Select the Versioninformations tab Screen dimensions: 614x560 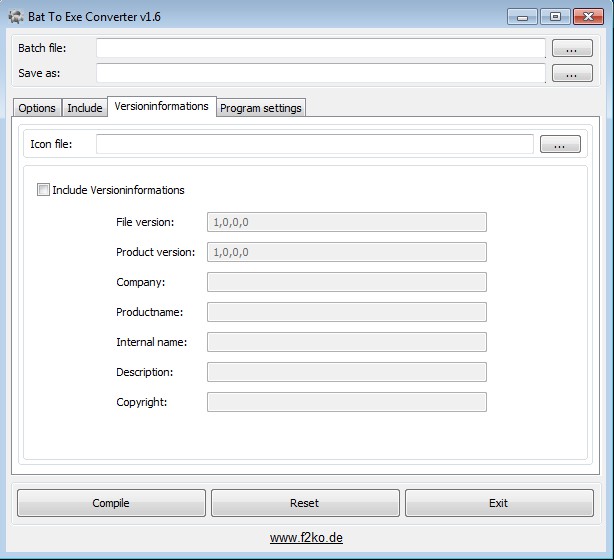[161, 106]
